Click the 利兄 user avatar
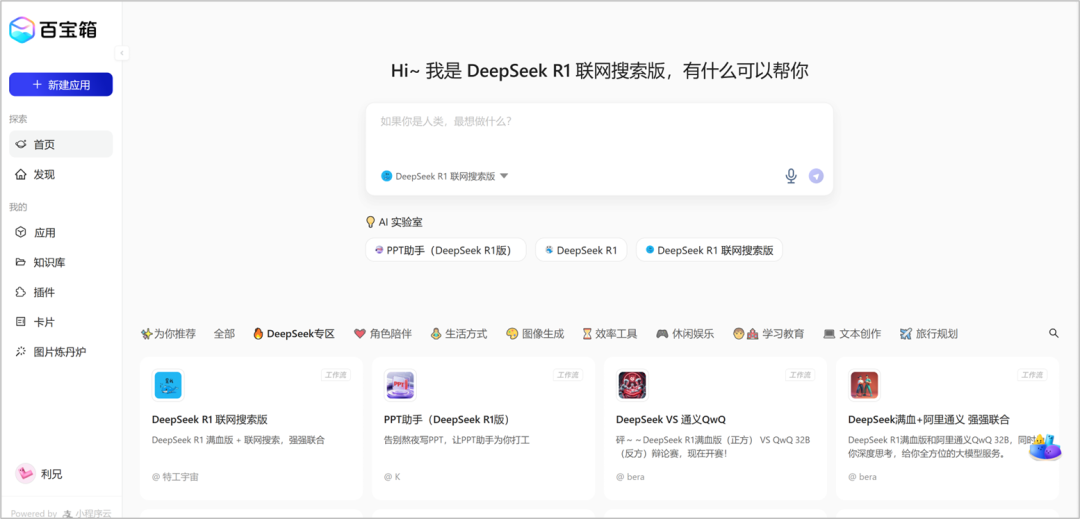The image size is (1080, 519). coord(25,474)
